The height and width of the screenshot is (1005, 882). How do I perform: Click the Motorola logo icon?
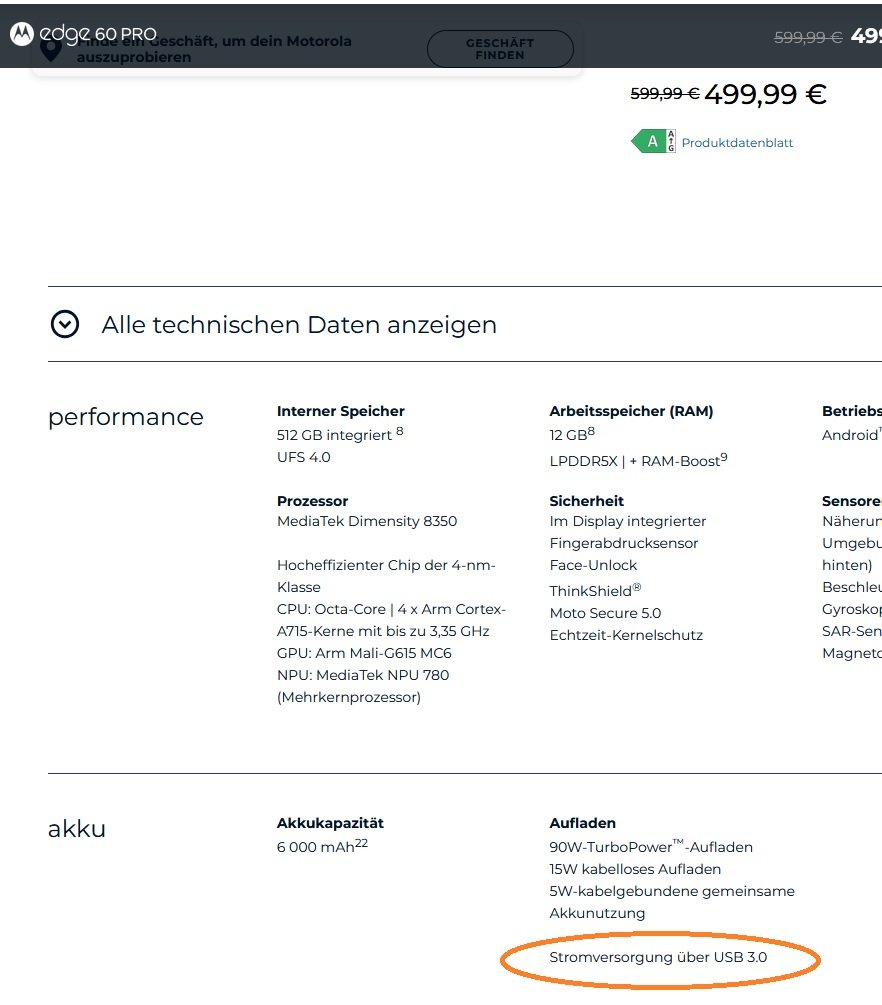click(x=21, y=34)
